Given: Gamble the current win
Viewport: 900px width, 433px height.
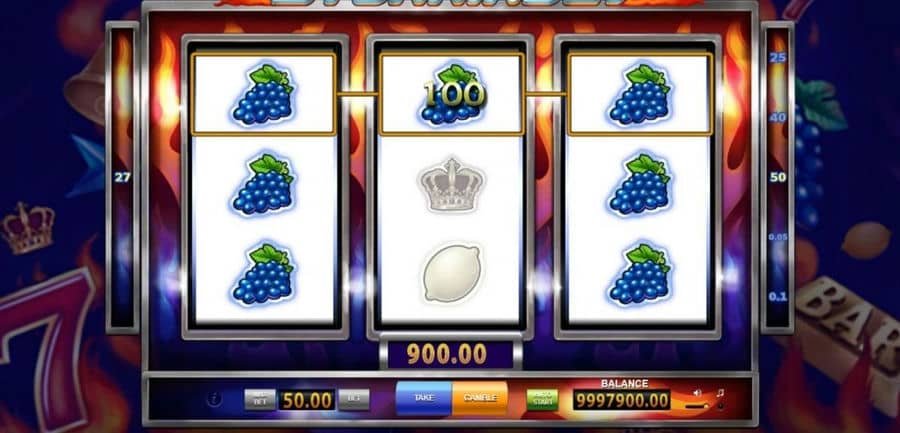Looking at the screenshot, I should coord(480,398).
